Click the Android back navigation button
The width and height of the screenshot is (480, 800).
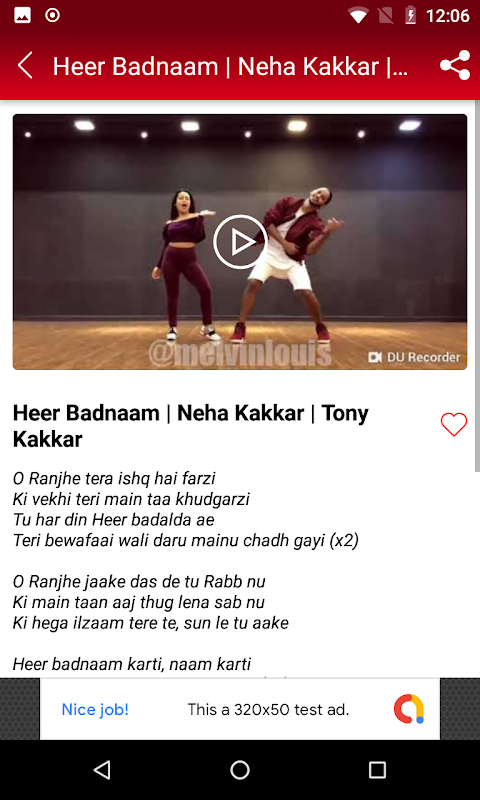tap(103, 770)
